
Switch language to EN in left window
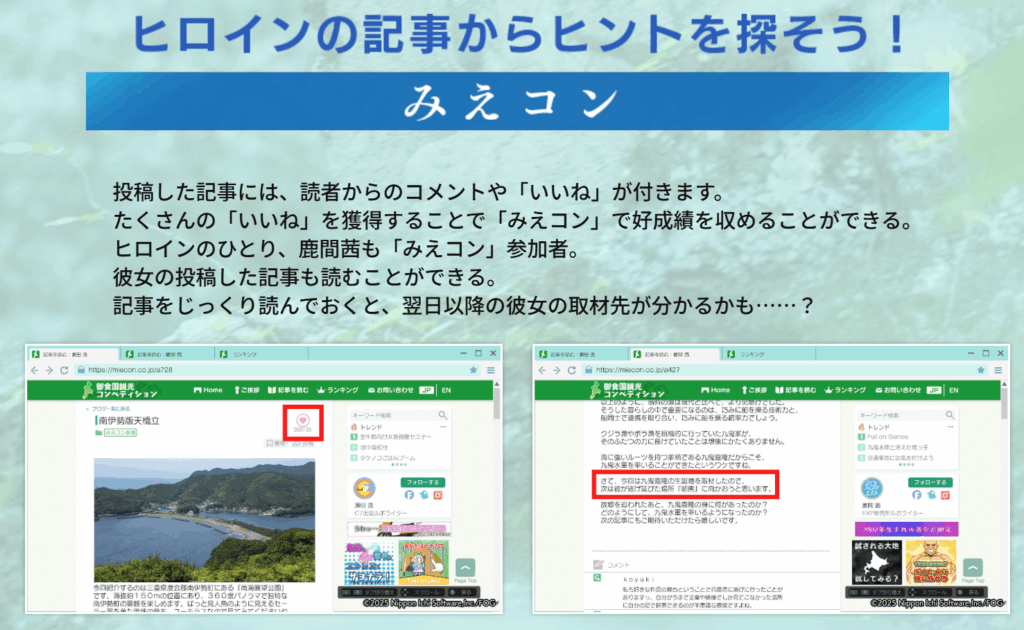click(x=447, y=390)
